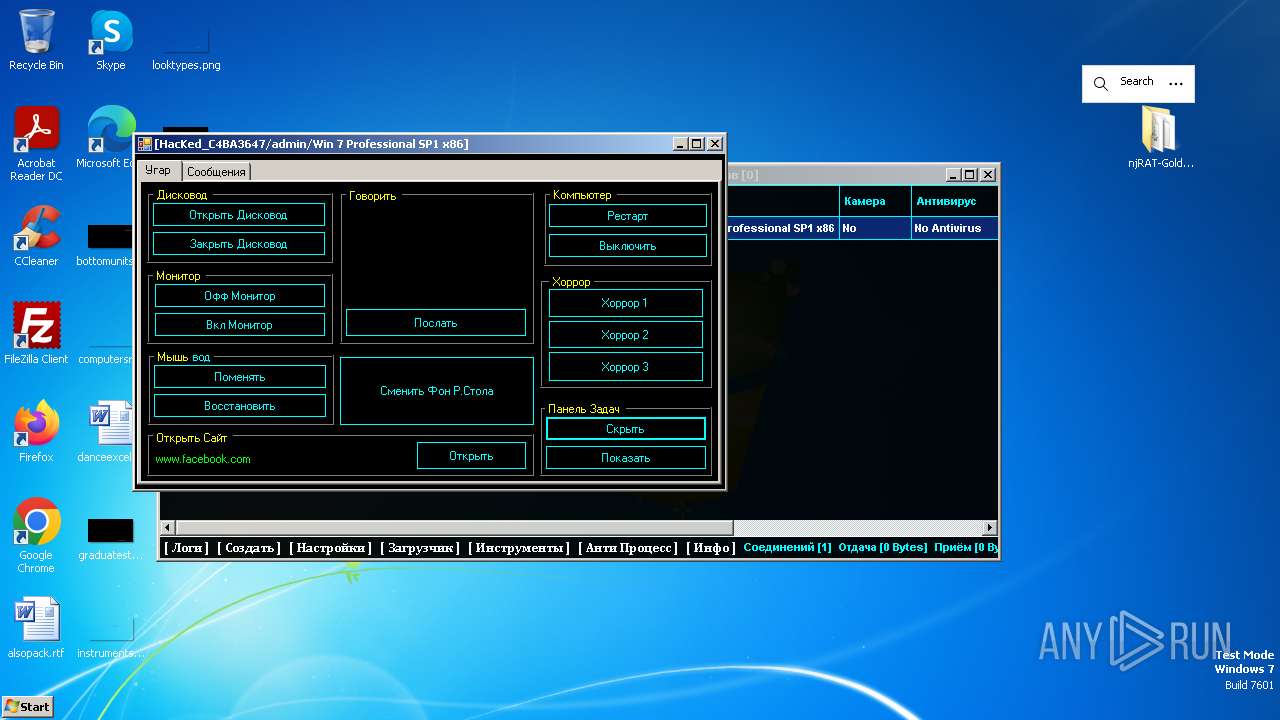Image resolution: width=1280 pixels, height=720 pixels.
Task: Open the [ Инфо ] menu in the njRAT window
Action: tap(711, 548)
